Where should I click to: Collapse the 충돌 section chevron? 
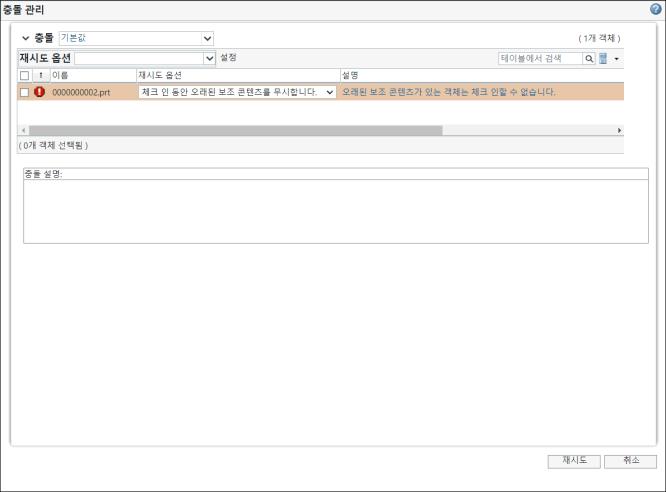point(25,38)
